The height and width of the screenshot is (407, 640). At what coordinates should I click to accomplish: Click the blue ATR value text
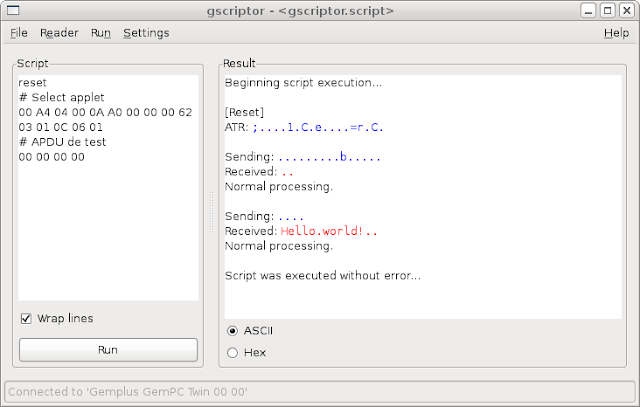(x=318, y=127)
